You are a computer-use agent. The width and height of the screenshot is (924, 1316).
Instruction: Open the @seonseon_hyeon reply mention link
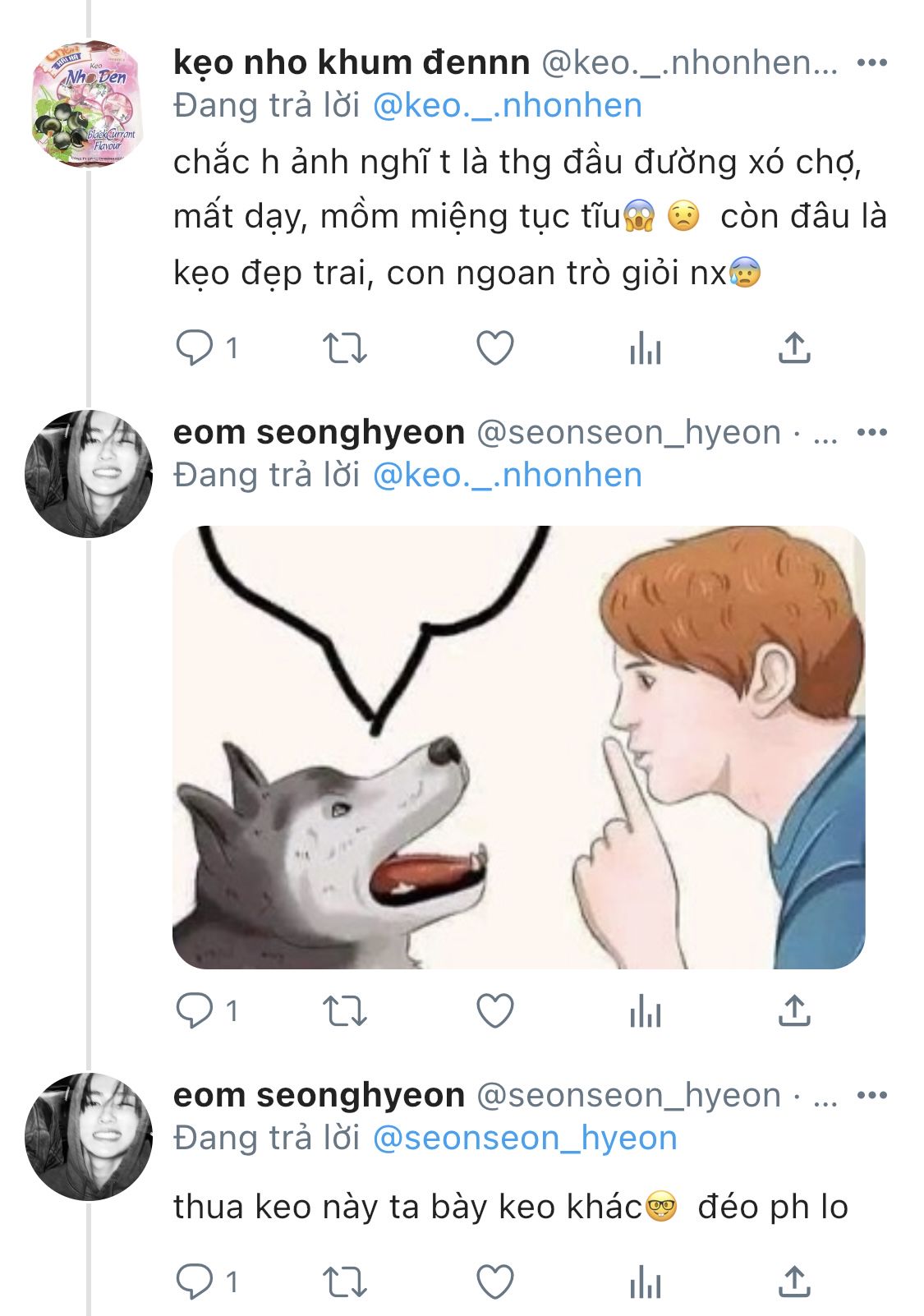524,1139
